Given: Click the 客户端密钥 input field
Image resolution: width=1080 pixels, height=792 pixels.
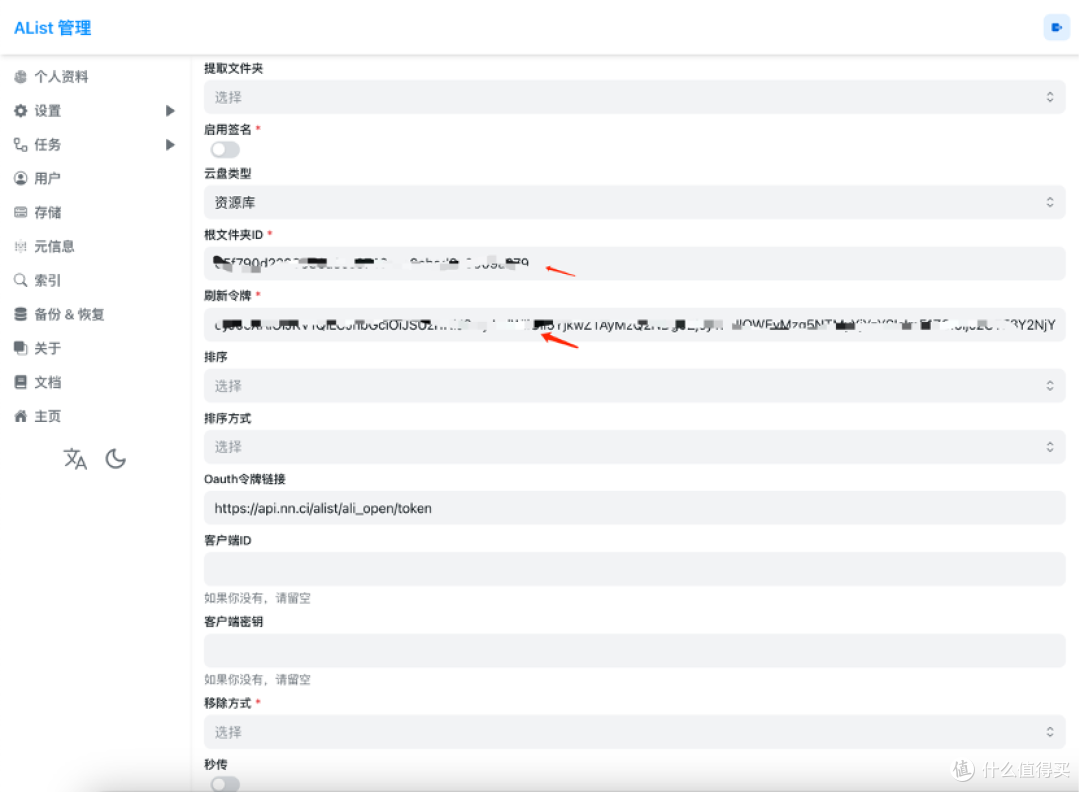Looking at the screenshot, I should pyautogui.click(x=634, y=651).
